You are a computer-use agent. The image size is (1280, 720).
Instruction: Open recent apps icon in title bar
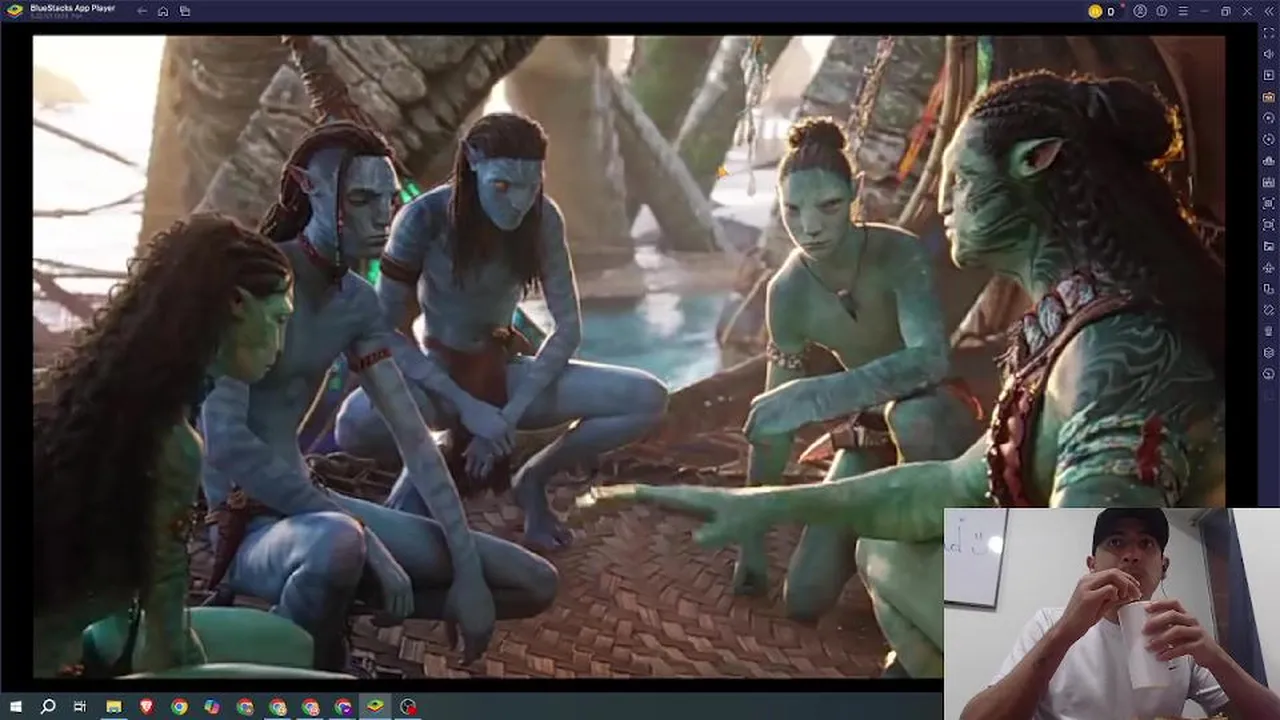185,11
